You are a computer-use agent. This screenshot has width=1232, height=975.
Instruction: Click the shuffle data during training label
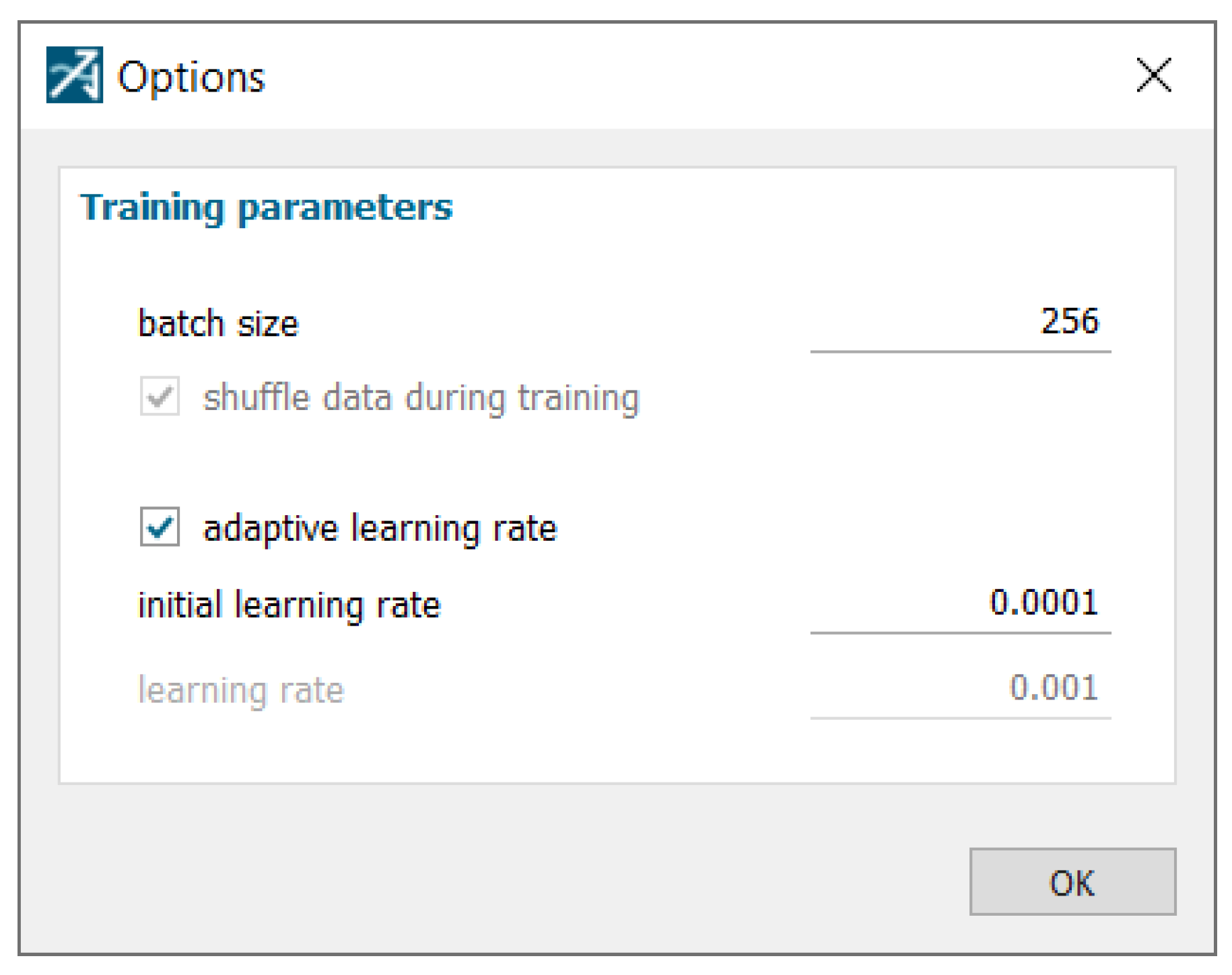pos(421,398)
